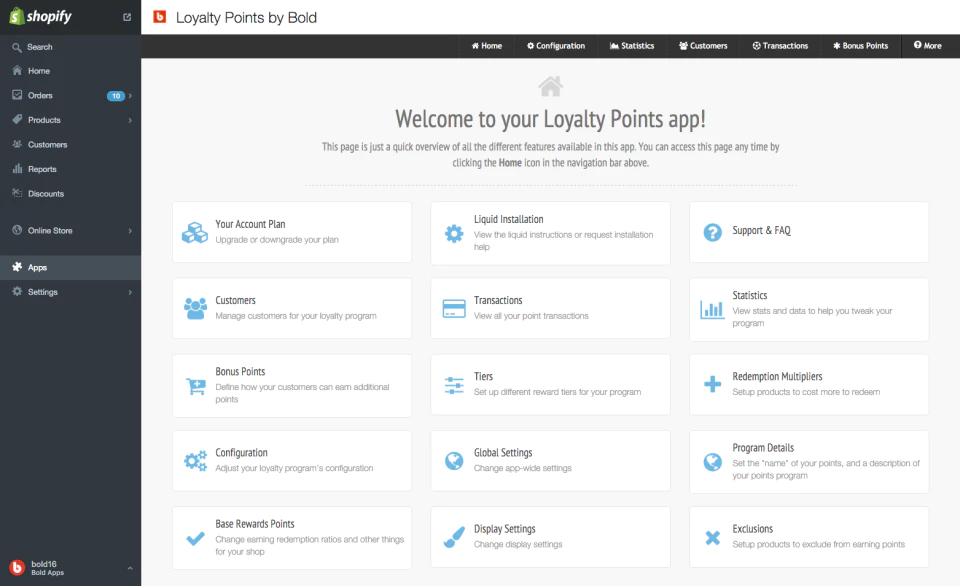Screen dimensions: 960x586
Task: Click the Exclusions X icon
Action: tap(712, 538)
